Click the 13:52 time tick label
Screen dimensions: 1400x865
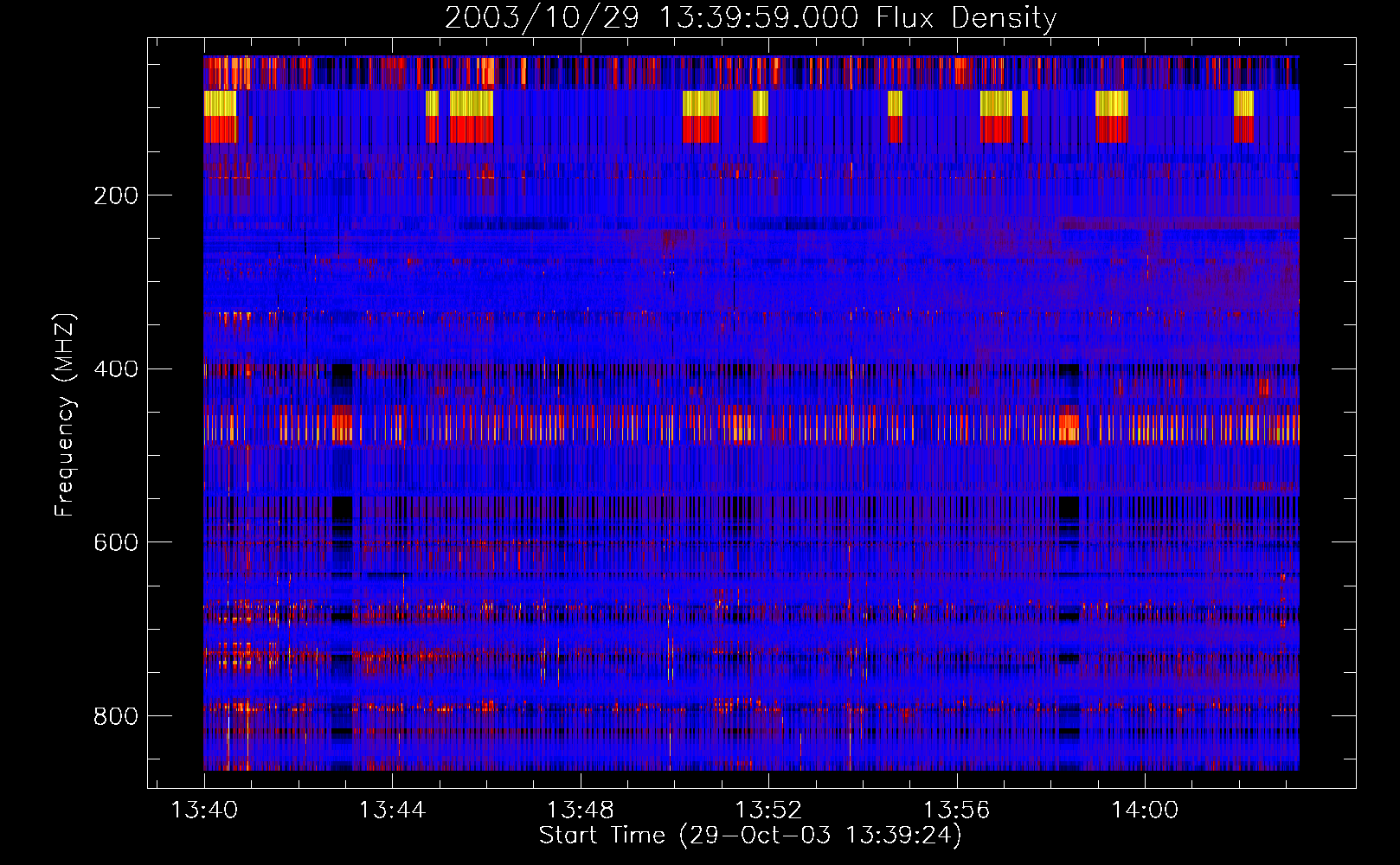[x=768, y=811]
